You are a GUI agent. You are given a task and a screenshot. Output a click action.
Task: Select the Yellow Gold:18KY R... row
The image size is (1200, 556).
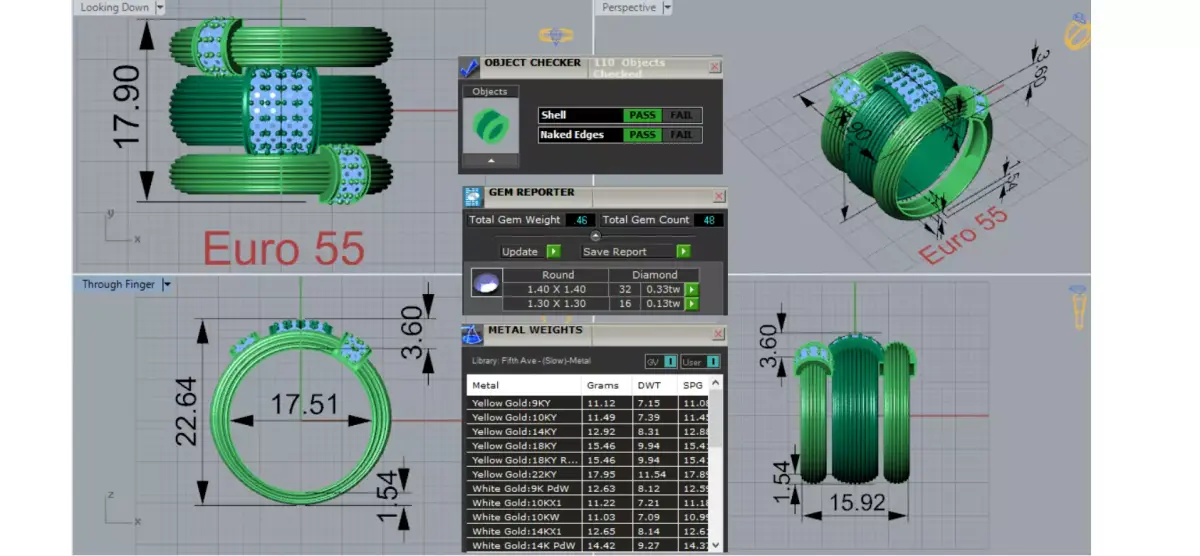point(589,460)
